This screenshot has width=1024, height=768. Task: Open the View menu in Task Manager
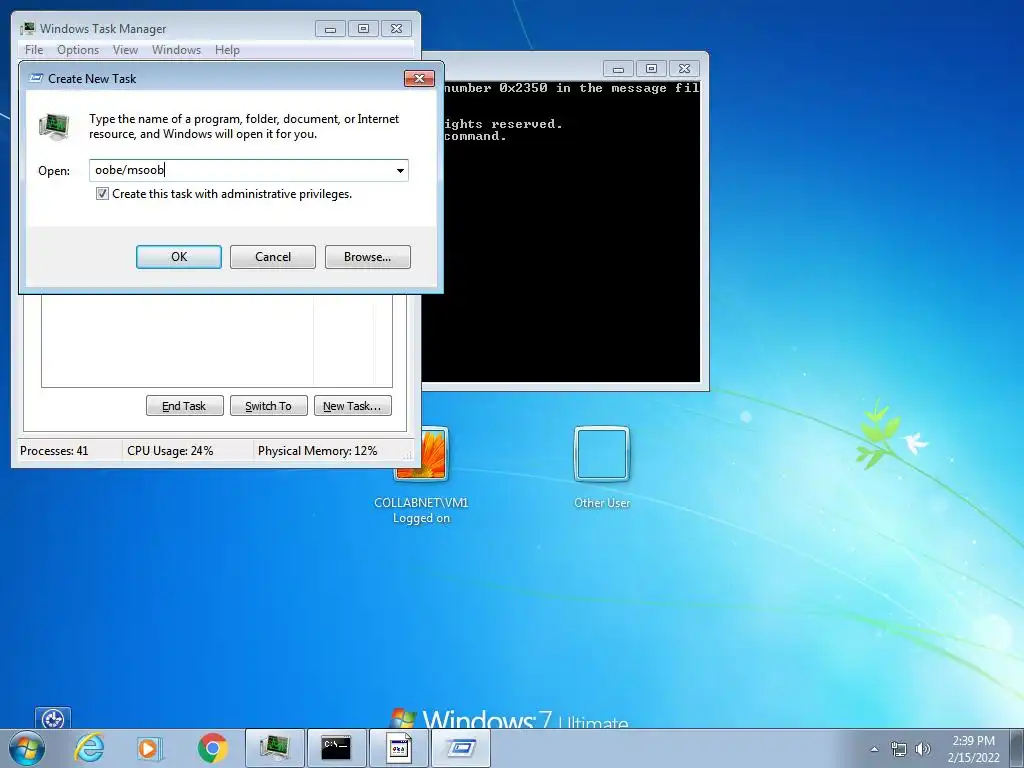[x=125, y=50]
